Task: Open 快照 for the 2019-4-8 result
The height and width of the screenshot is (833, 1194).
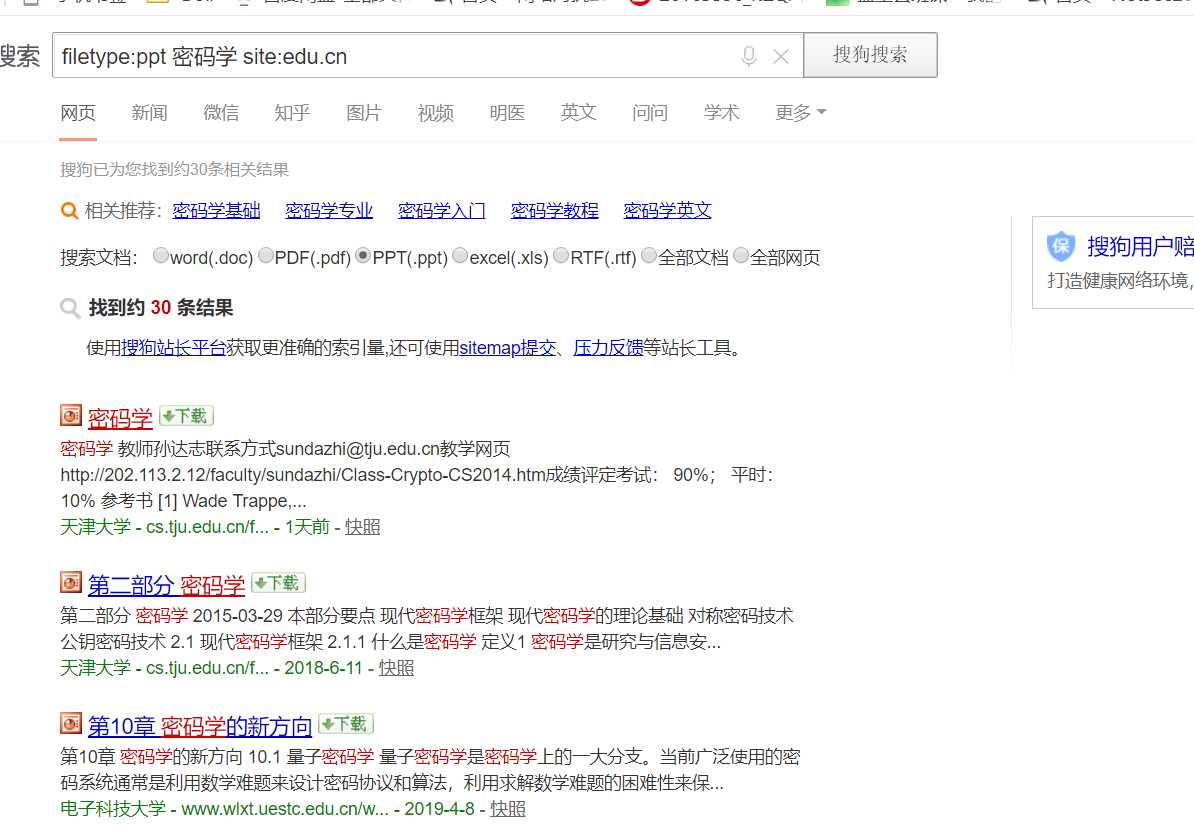Action: (508, 809)
